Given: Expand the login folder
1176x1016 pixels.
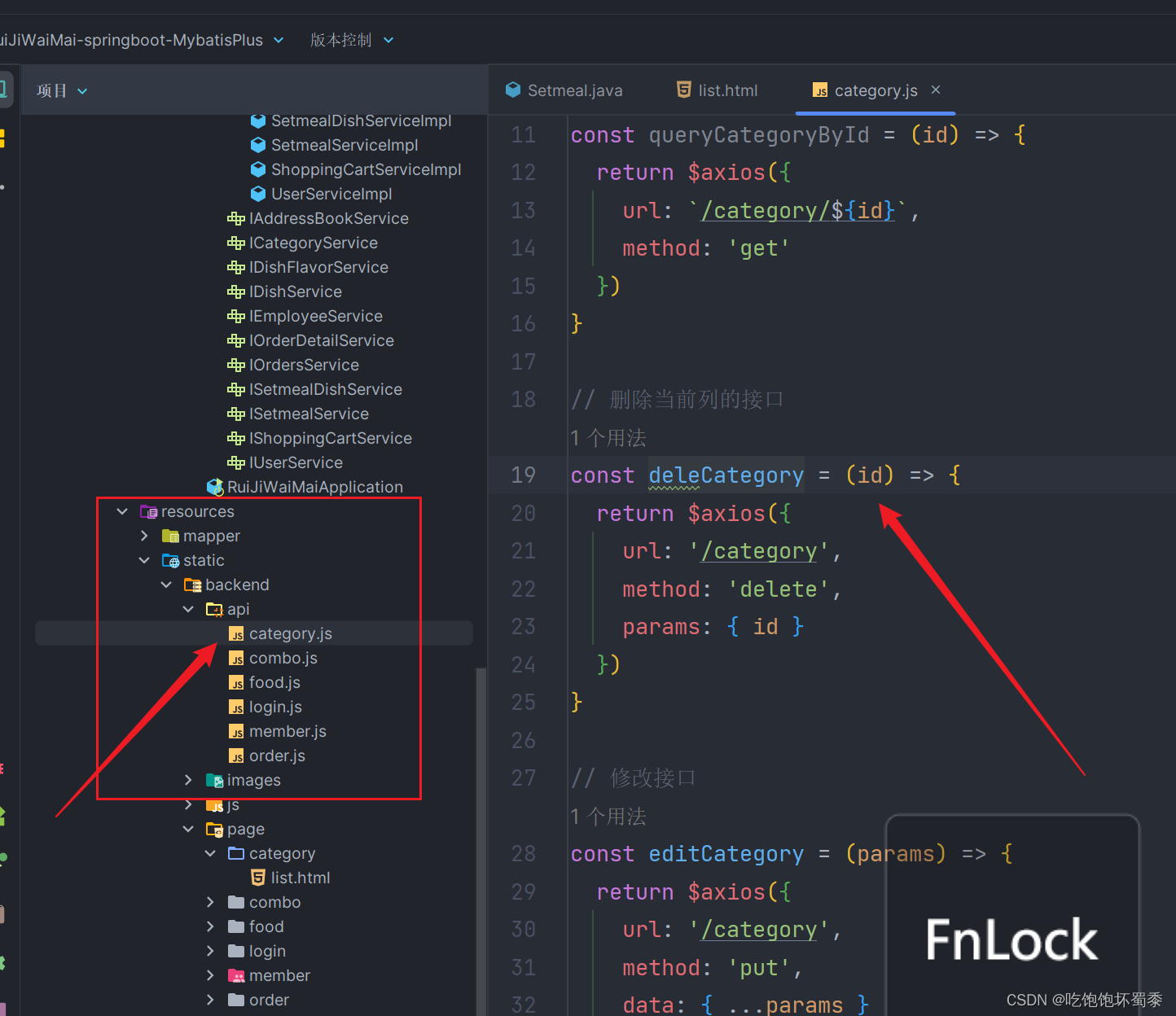Looking at the screenshot, I should click(210, 951).
